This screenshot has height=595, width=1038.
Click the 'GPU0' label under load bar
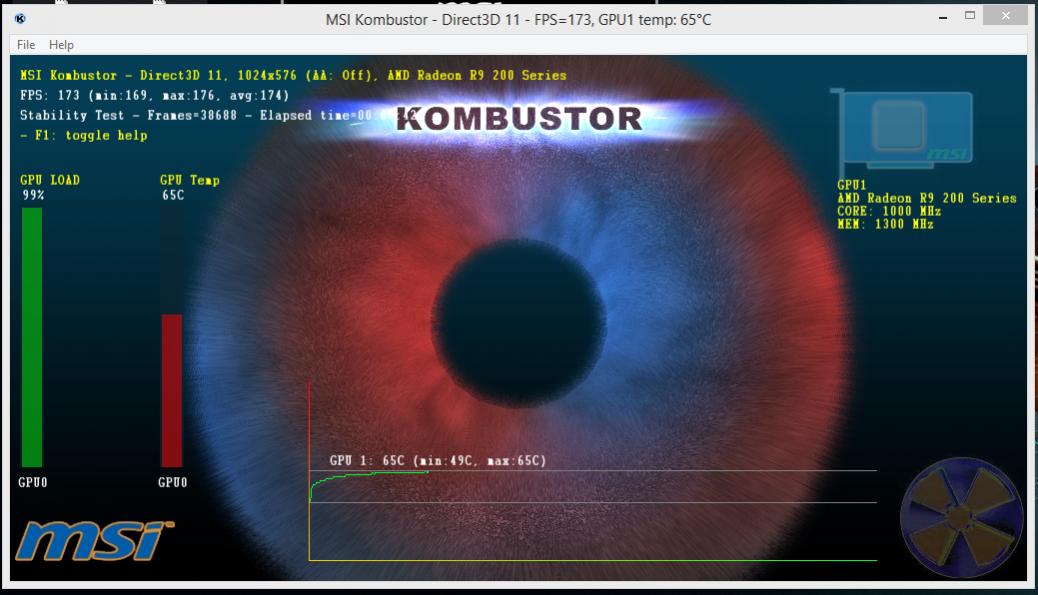(32, 482)
